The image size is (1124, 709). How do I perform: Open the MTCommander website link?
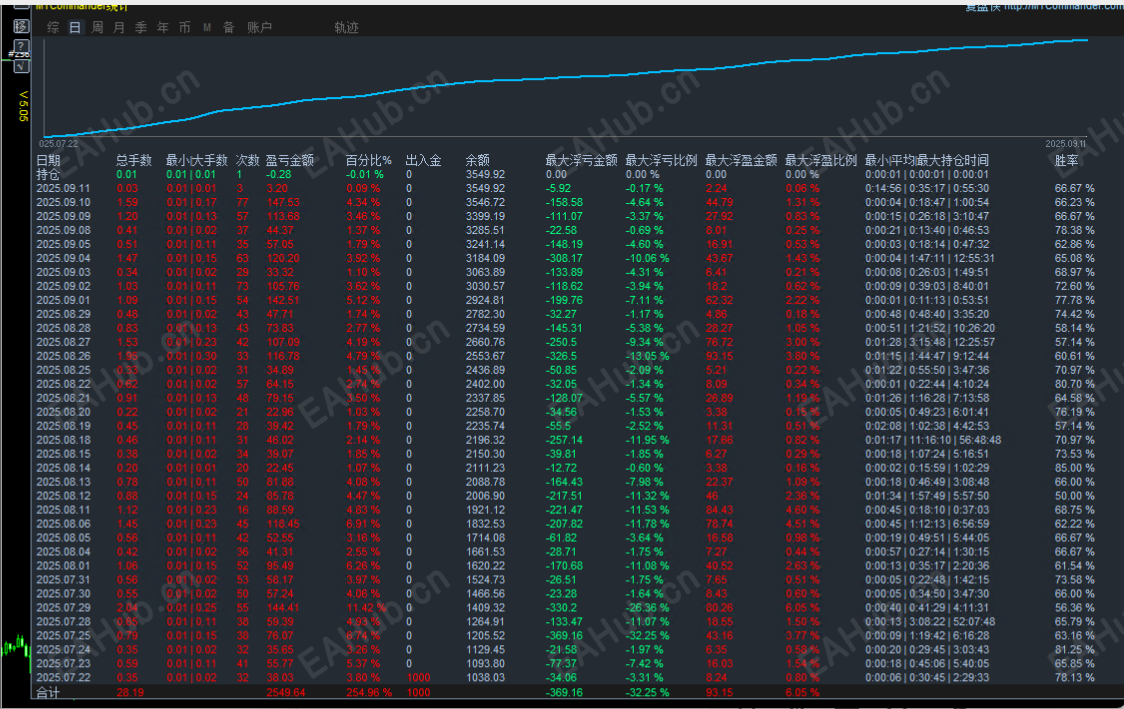1063,6
